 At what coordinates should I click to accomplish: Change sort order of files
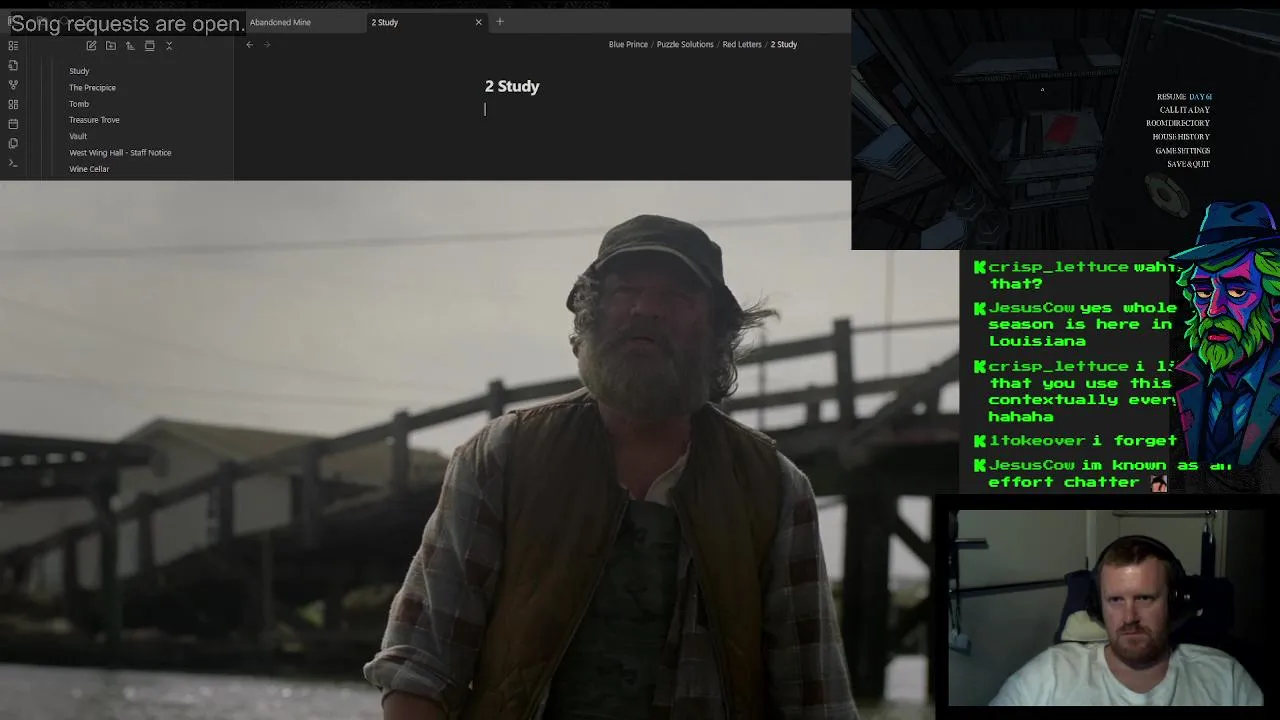click(x=130, y=45)
